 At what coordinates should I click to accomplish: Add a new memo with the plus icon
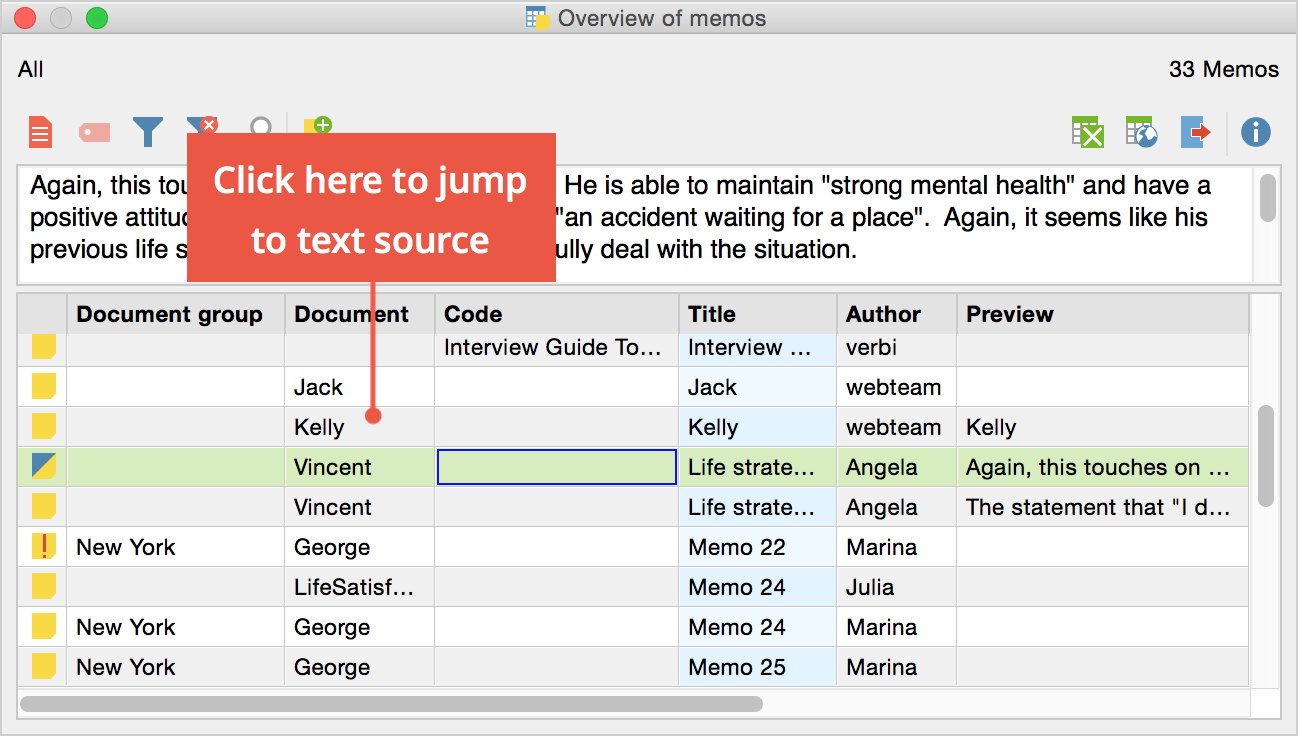317,127
